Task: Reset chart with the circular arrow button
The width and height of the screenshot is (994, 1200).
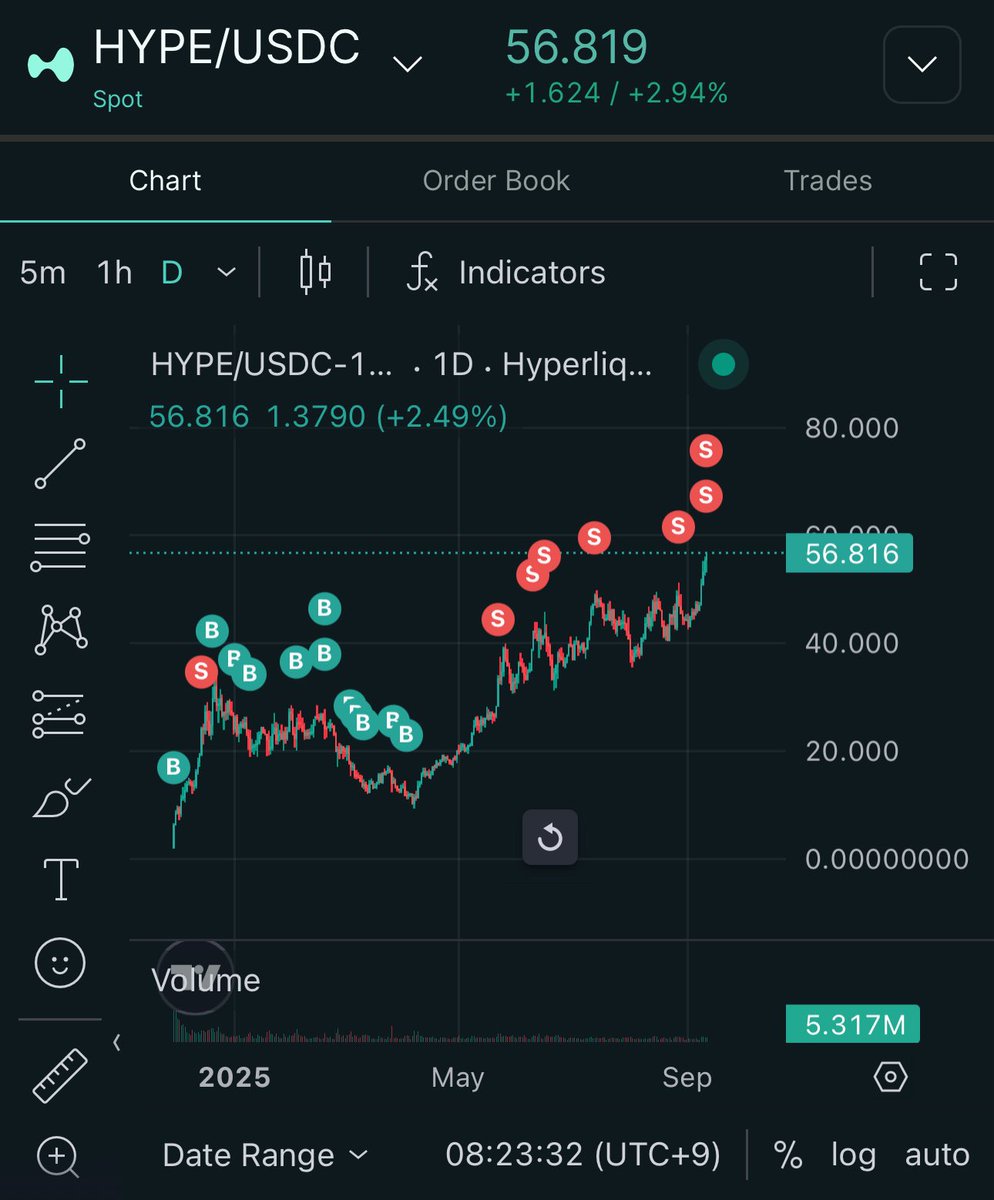Action: (x=550, y=837)
